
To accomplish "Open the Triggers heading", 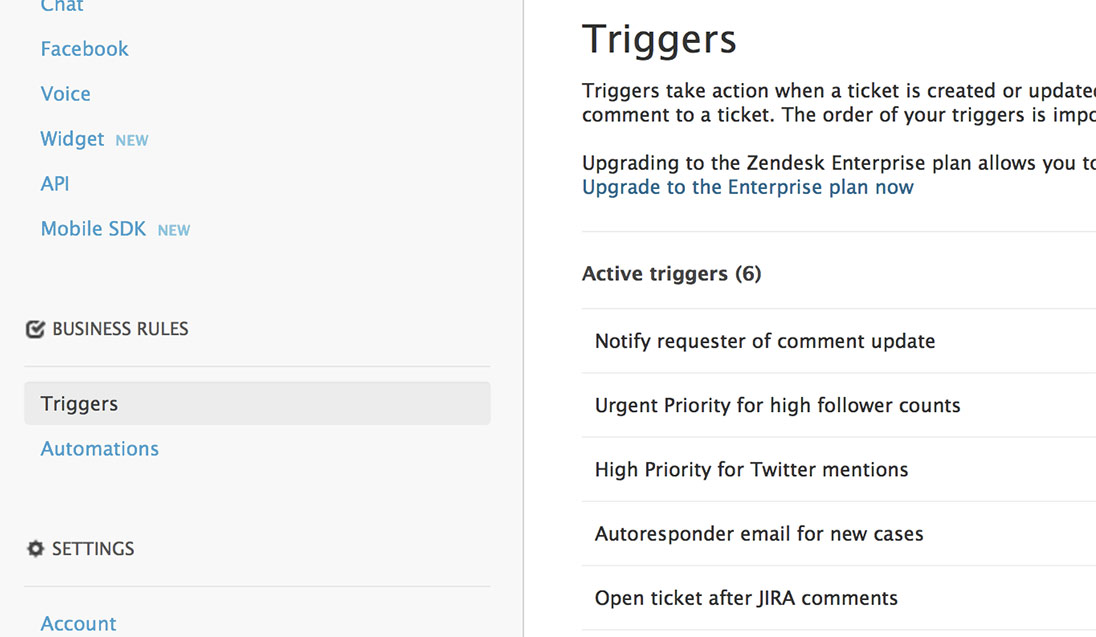I will [x=659, y=40].
